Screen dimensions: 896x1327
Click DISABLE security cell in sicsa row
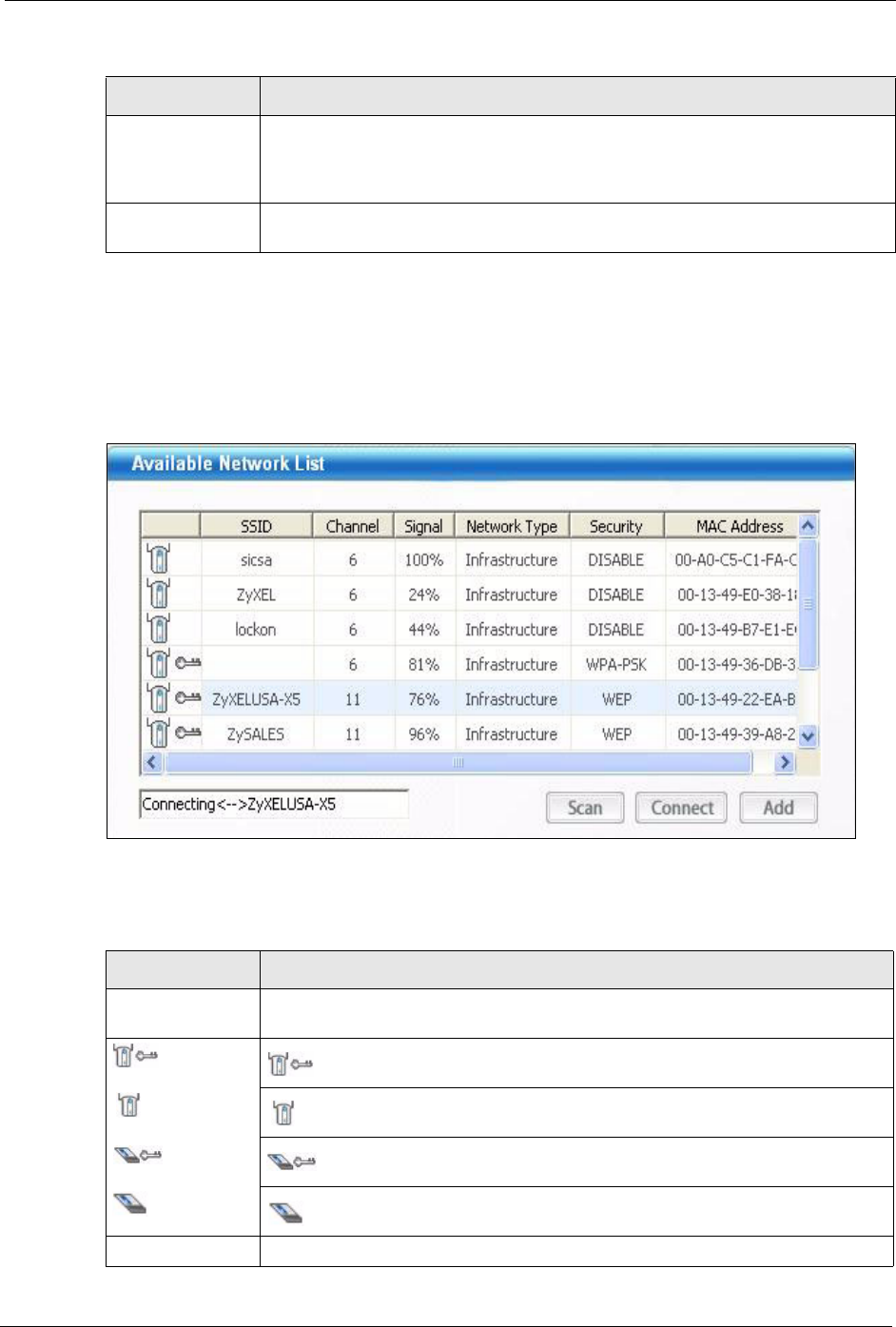pyautogui.click(x=616, y=560)
